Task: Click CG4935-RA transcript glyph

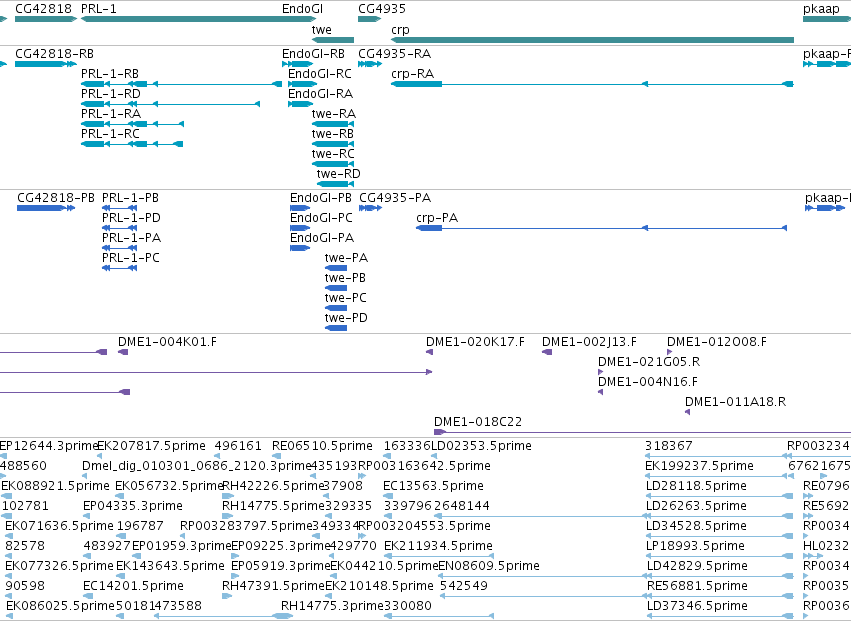Action: (x=370, y=64)
